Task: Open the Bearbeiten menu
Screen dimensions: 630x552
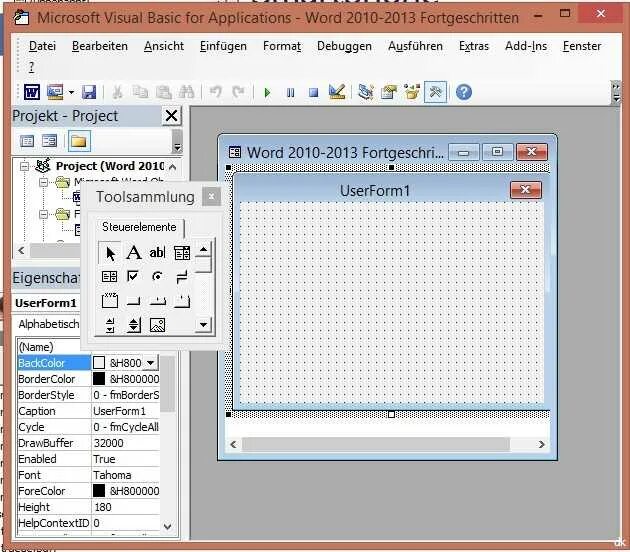Action: 100,46
